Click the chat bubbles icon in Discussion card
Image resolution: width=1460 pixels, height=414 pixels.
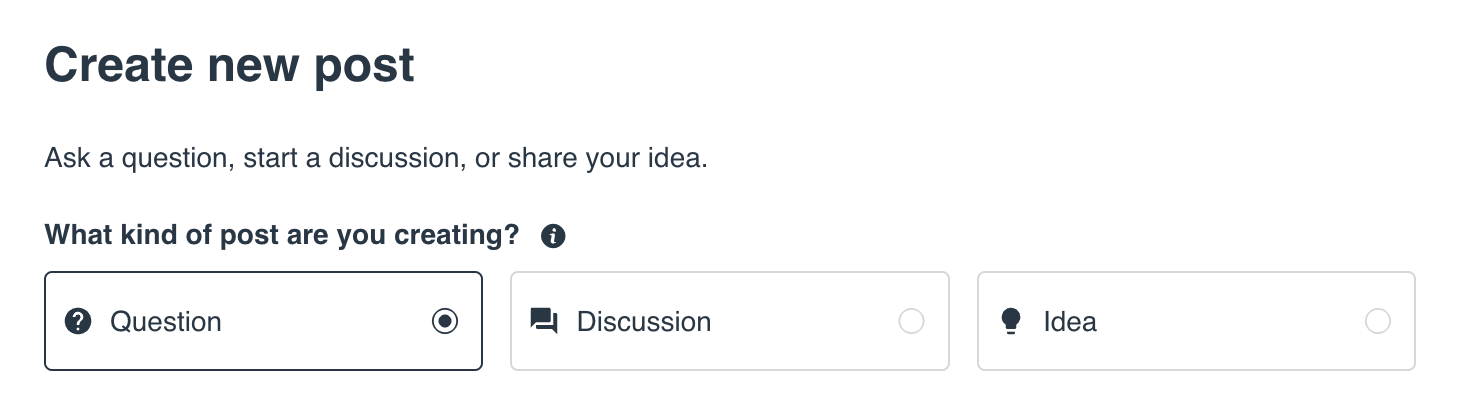544,321
